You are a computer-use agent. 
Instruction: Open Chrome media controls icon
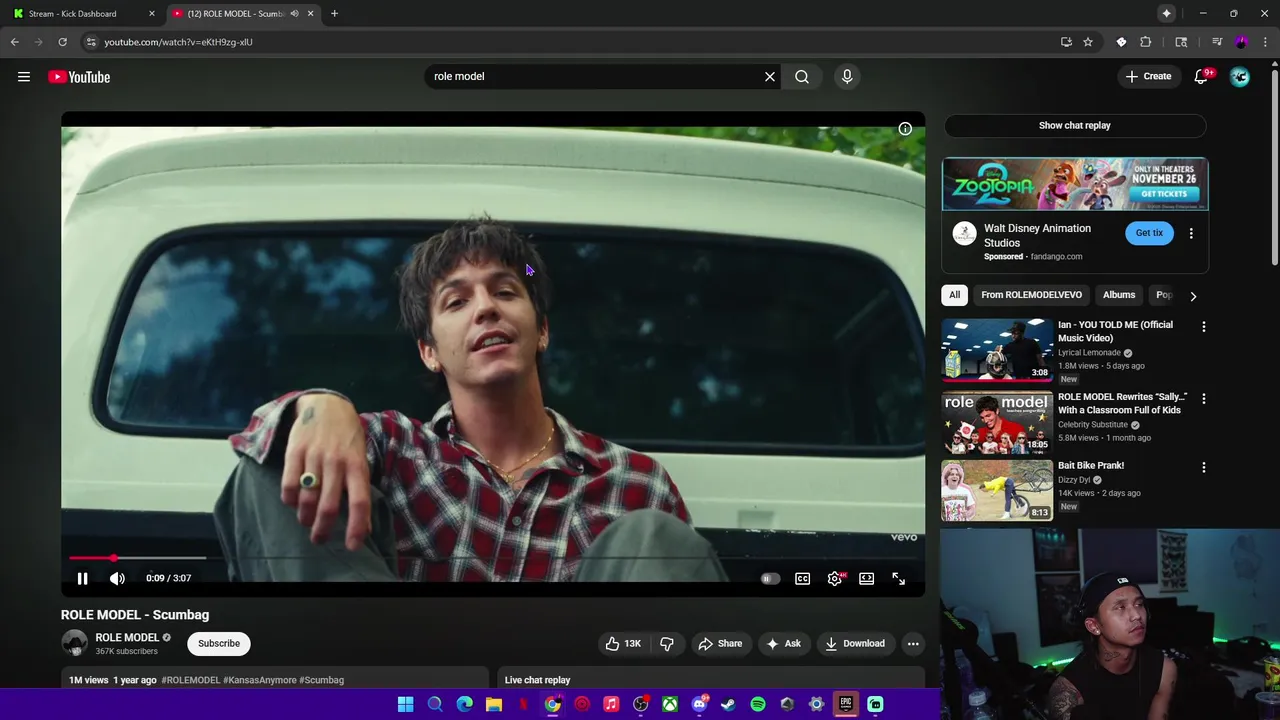click(x=1217, y=42)
